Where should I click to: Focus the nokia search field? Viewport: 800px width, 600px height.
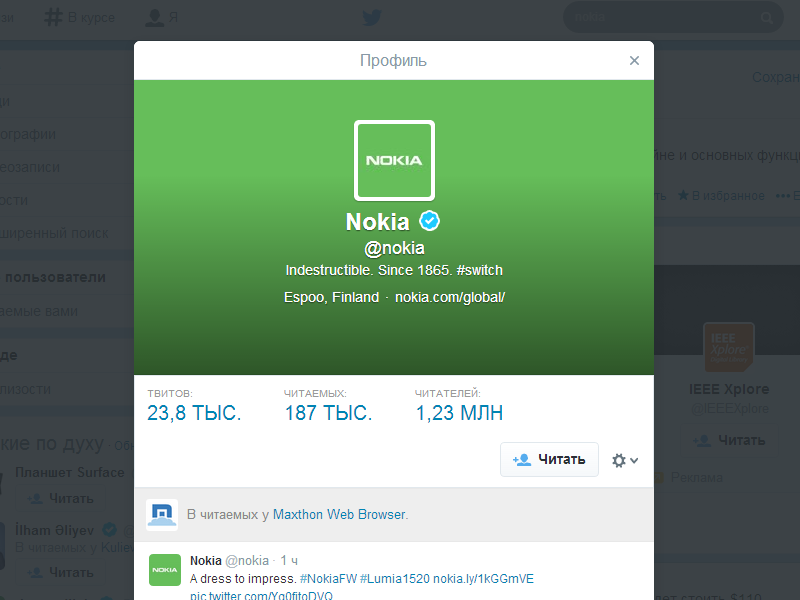click(673, 17)
